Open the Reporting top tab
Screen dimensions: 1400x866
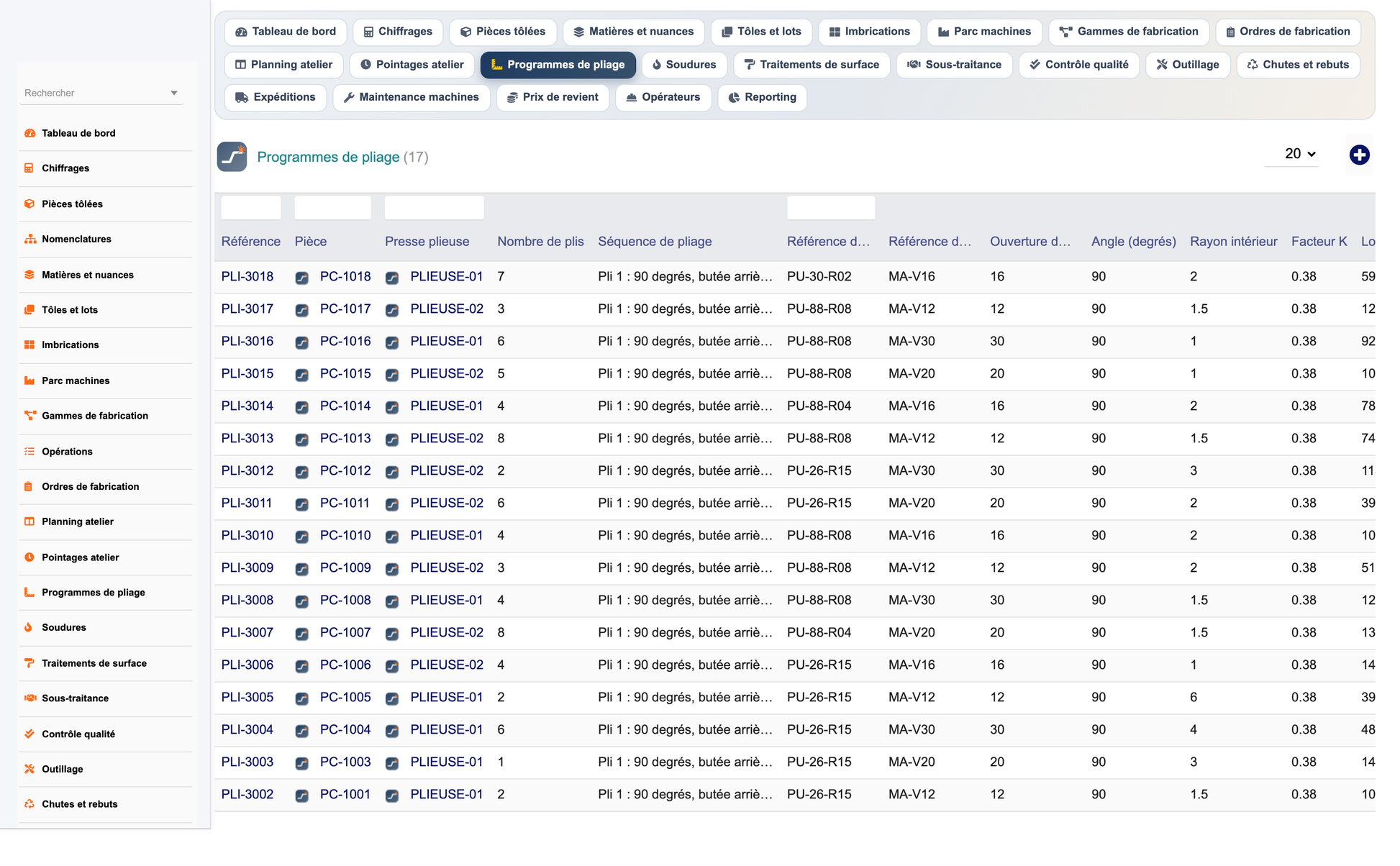click(x=763, y=97)
